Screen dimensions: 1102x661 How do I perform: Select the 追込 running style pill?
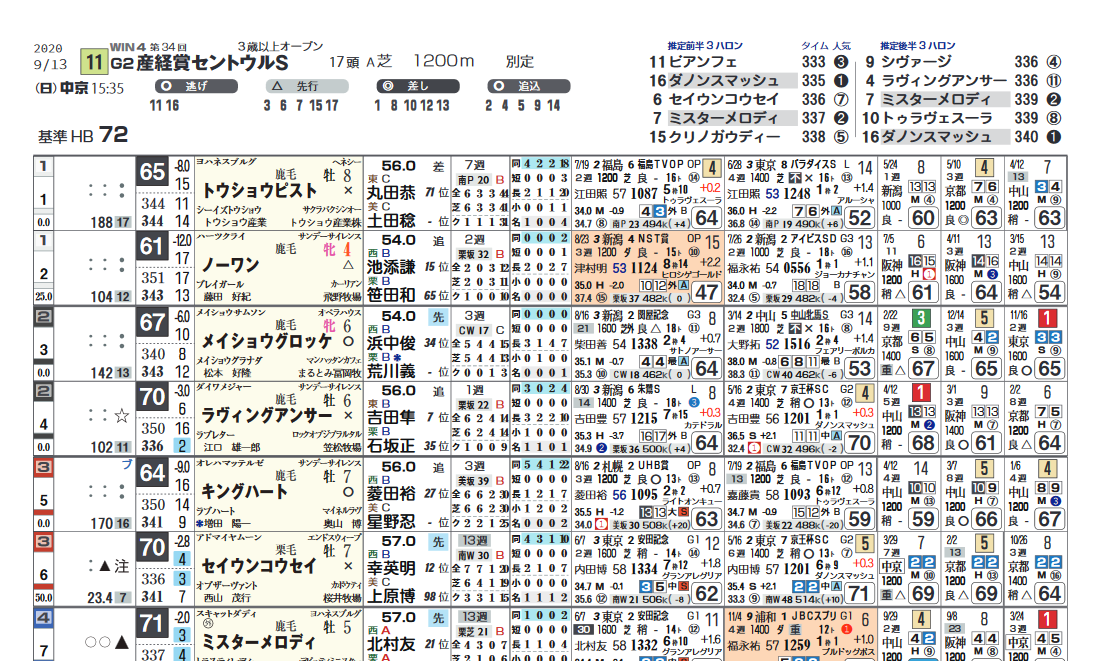point(529,86)
